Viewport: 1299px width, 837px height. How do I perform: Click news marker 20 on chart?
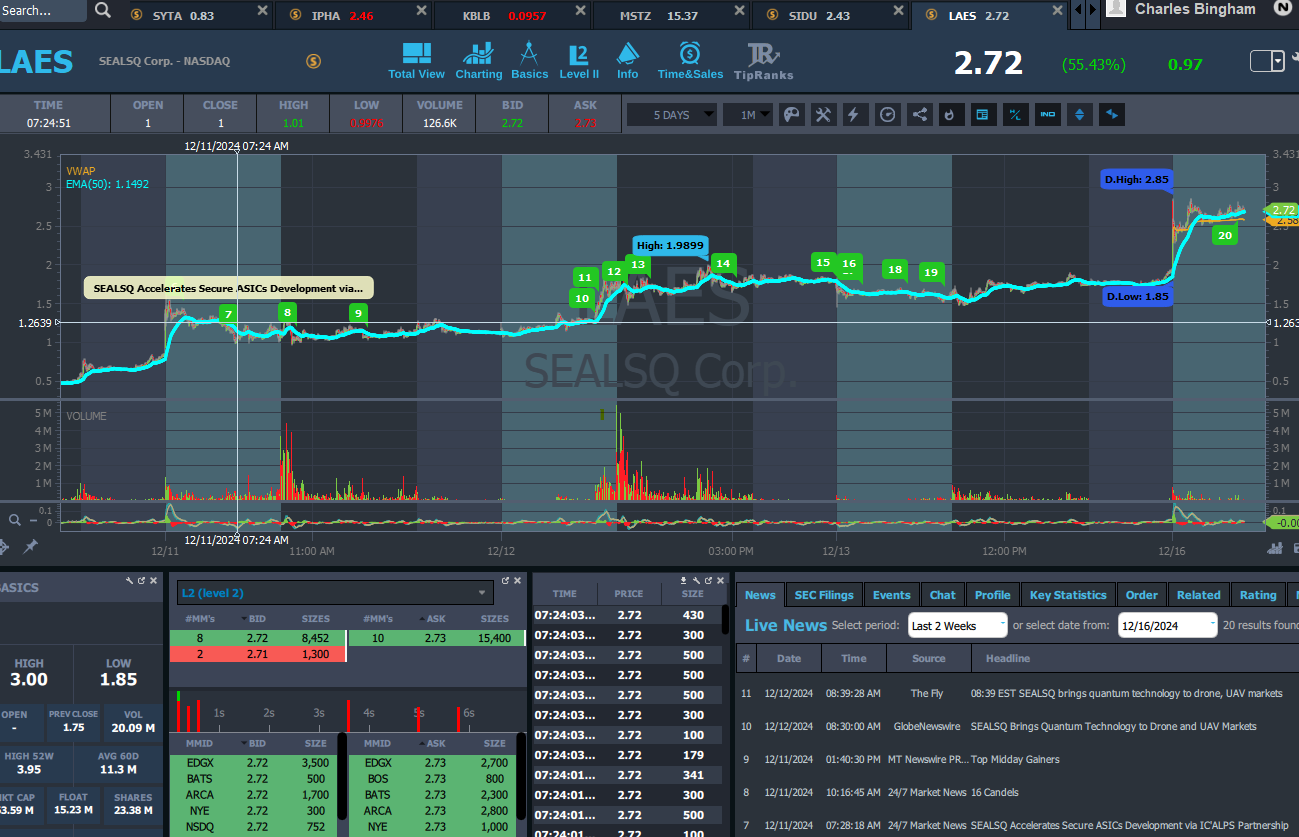(x=1225, y=235)
